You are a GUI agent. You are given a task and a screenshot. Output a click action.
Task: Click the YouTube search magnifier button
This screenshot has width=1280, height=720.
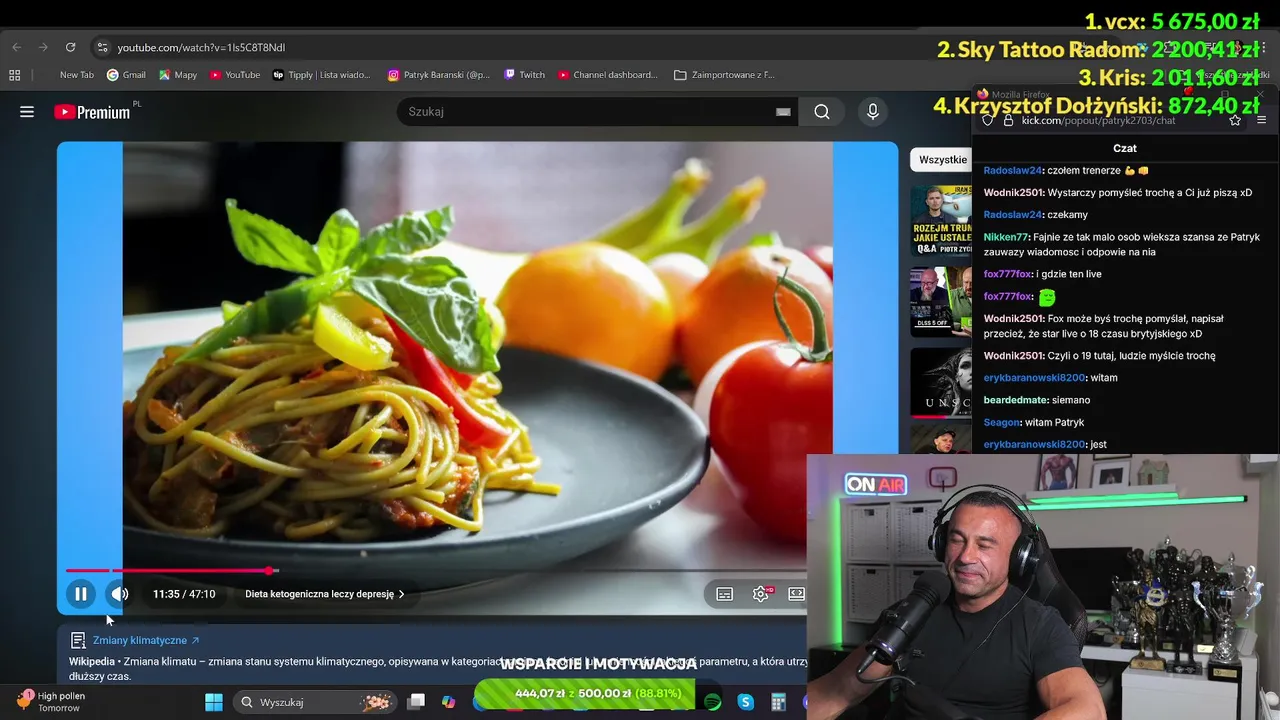click(822, 112)
